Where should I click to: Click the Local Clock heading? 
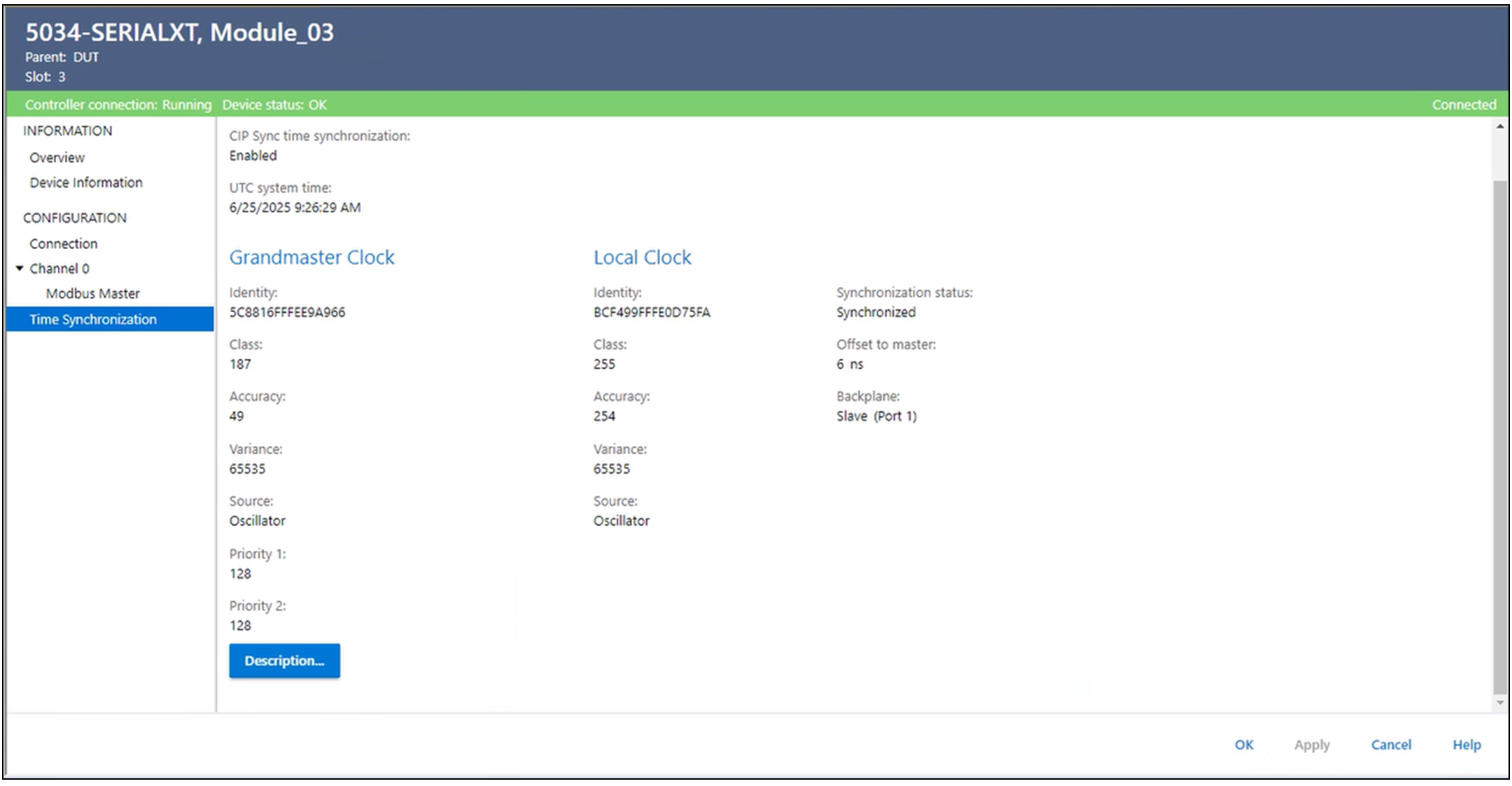coord(642,258)
